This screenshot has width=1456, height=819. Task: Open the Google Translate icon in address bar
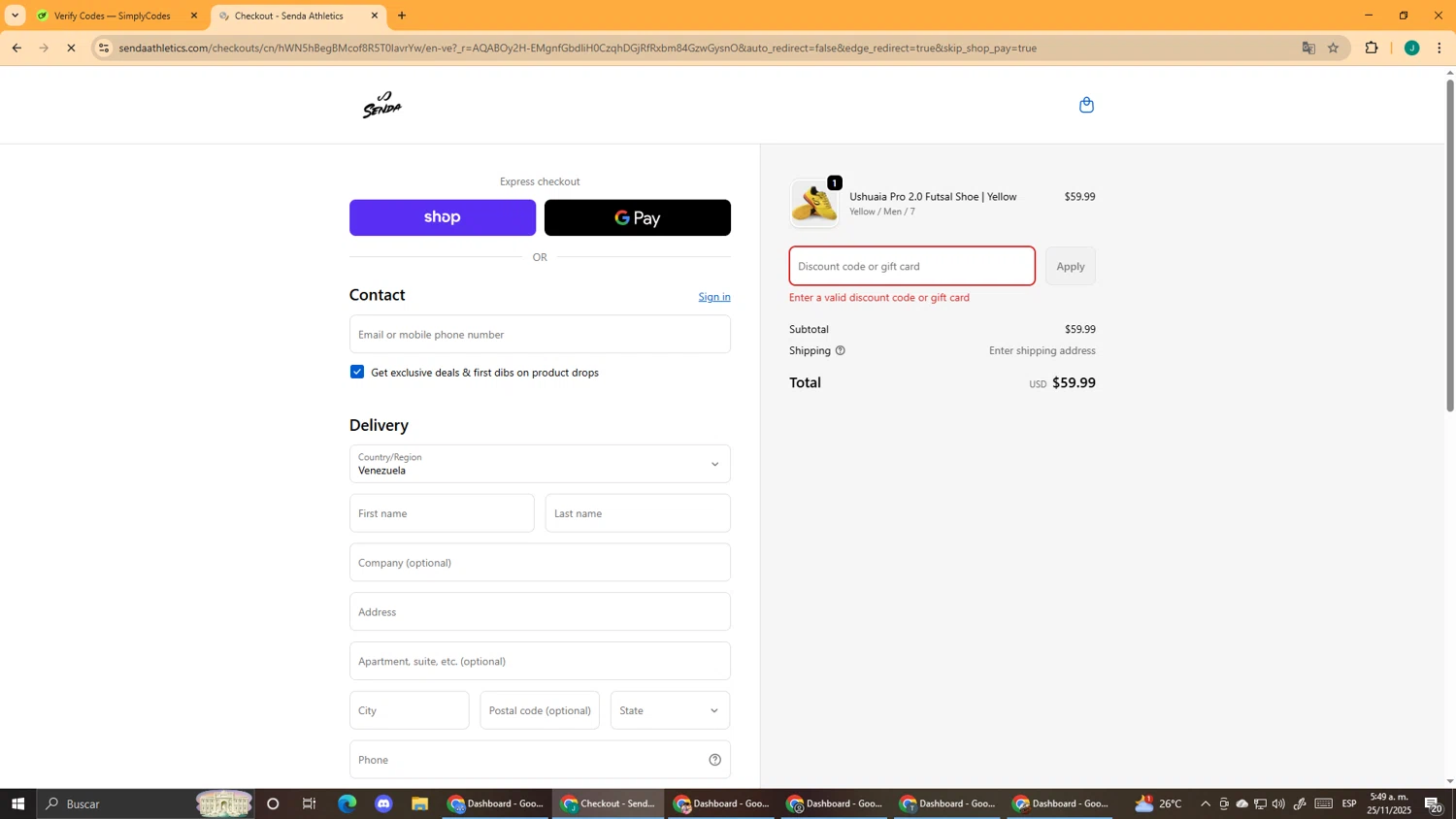point(1308,48)
